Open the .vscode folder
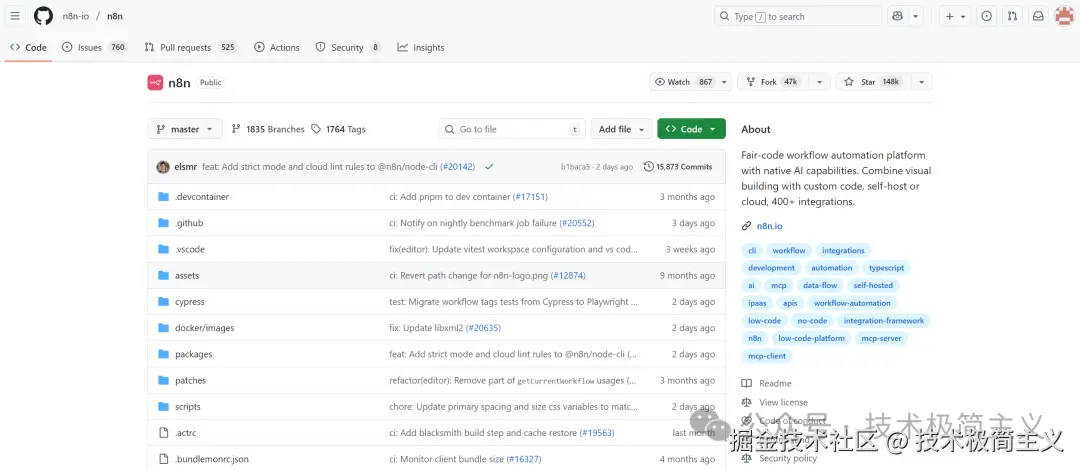The height and width of the screenshot is (470, 1080). [x=189, y=249]
